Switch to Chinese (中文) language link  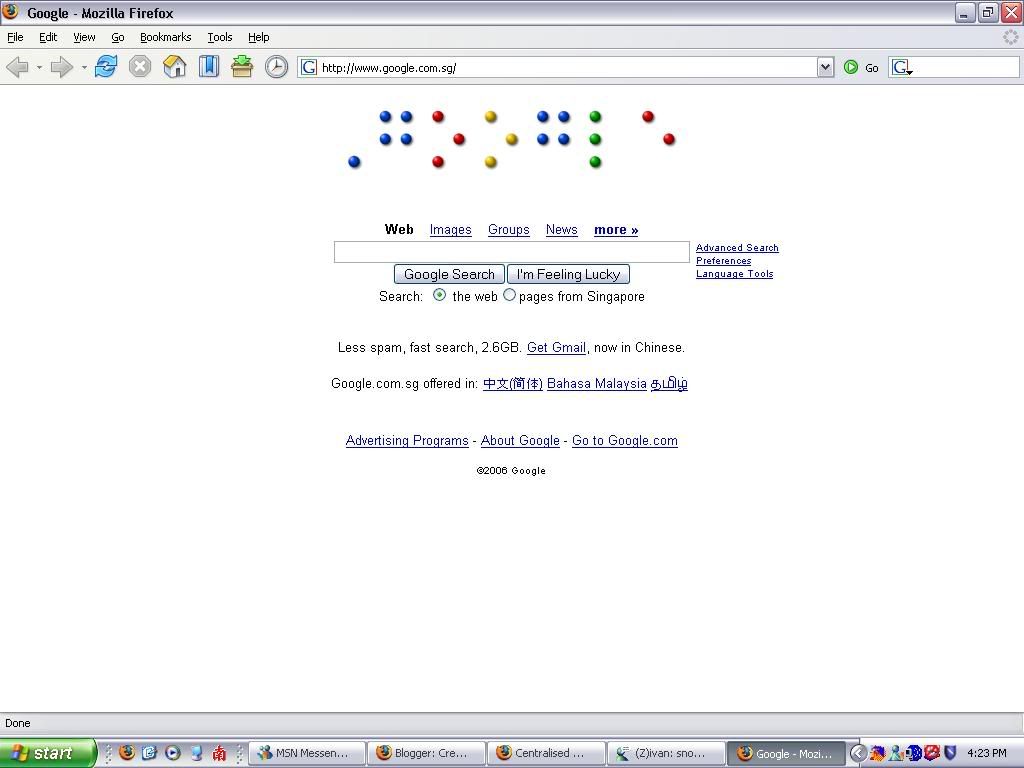pyautogui.click(x=513, y=383)
